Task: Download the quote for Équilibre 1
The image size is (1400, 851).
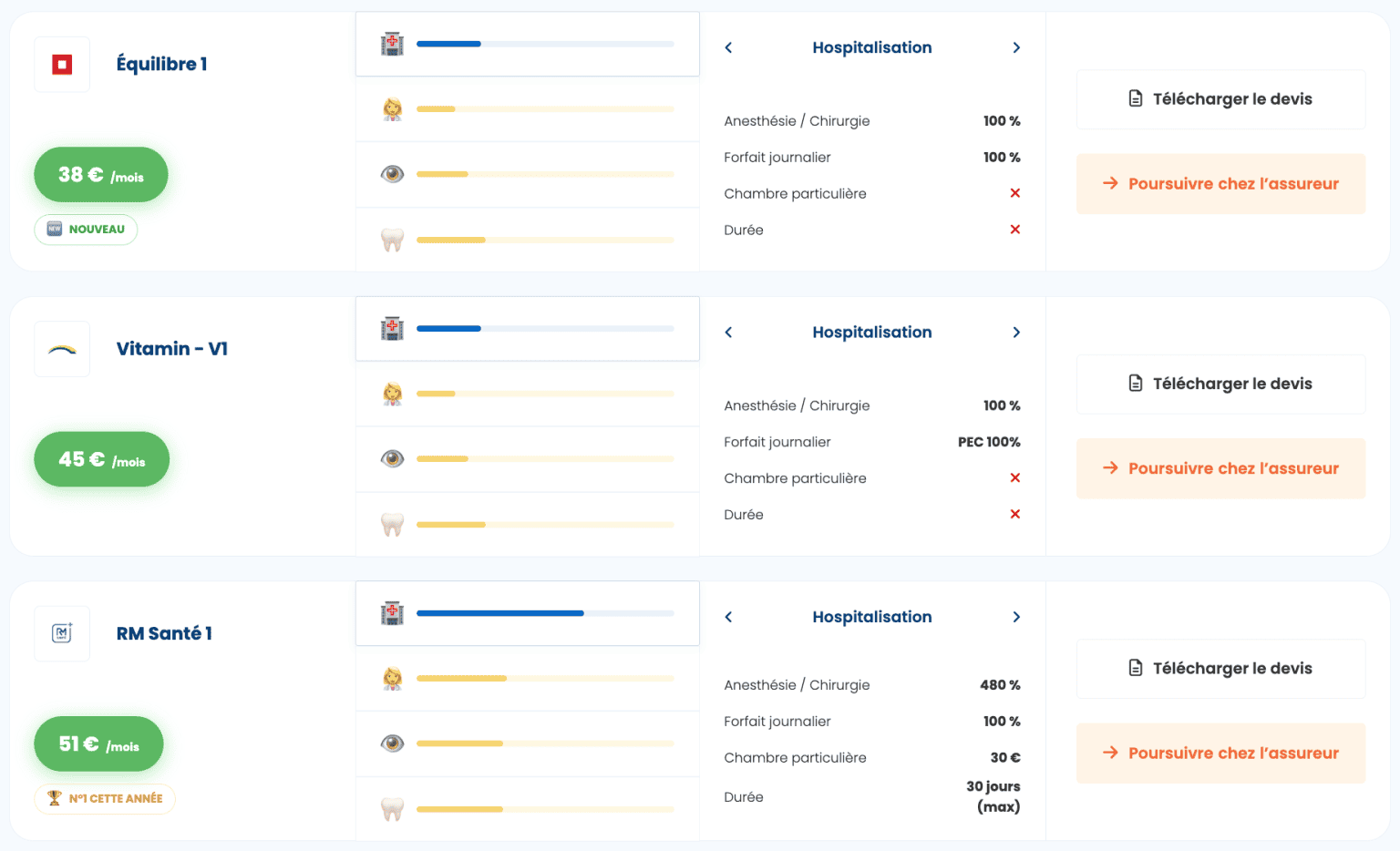Action: [1220, 98]
